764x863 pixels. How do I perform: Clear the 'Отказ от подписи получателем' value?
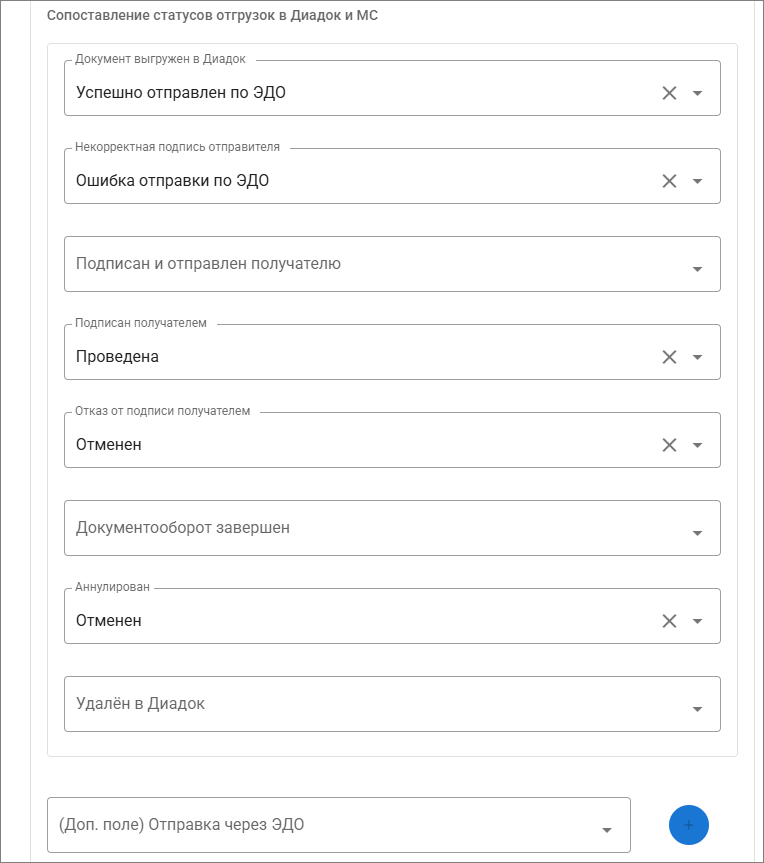pyautogui.click(x=669, y=445)
